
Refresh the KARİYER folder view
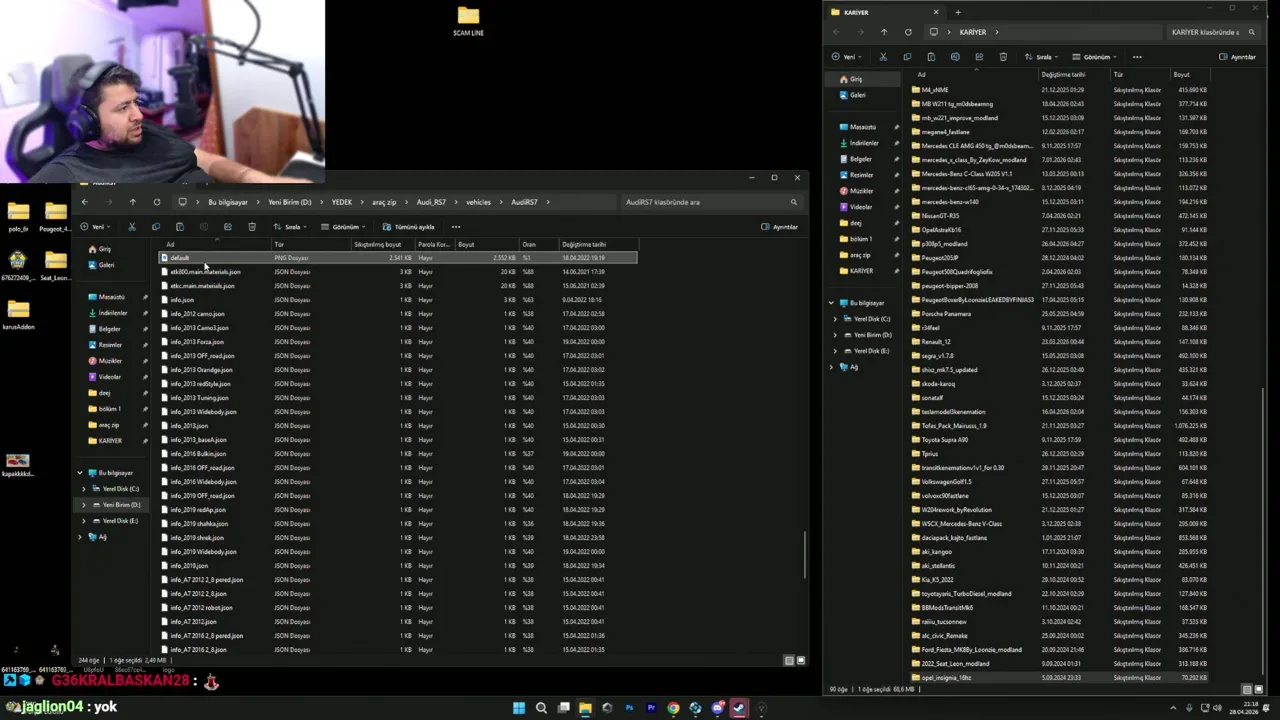[908, 32]
